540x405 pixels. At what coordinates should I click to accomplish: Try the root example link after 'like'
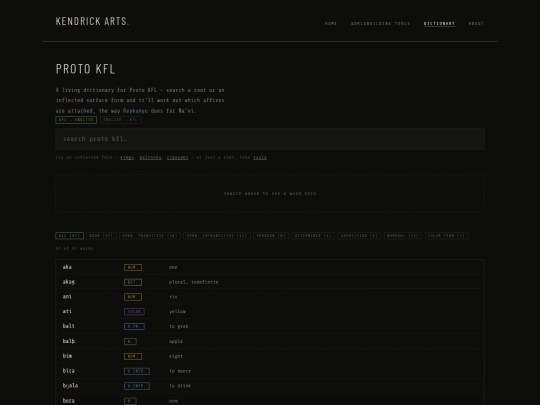pyautogui.click(x=260, y=157)
